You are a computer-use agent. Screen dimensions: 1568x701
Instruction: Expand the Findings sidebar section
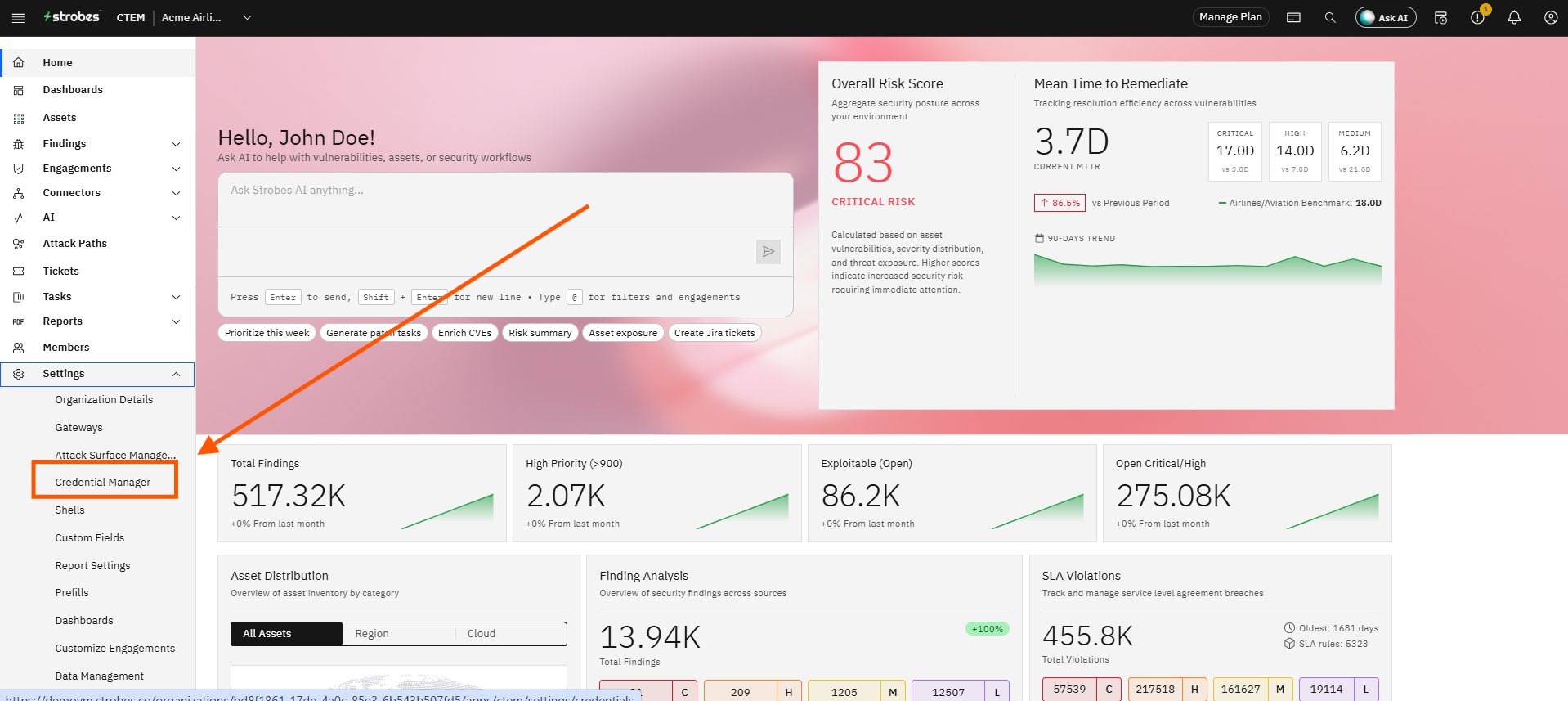tap(97, 144)
